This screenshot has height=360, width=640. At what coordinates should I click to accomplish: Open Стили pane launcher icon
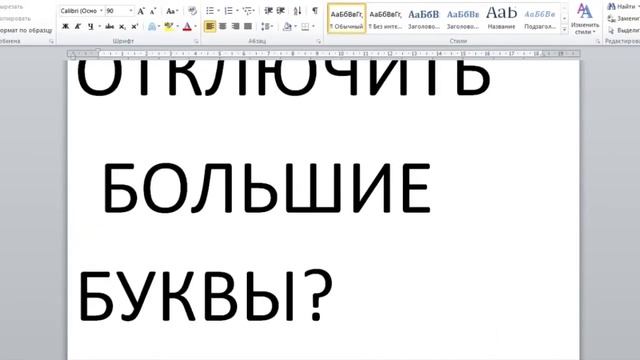tap(598, 41)
